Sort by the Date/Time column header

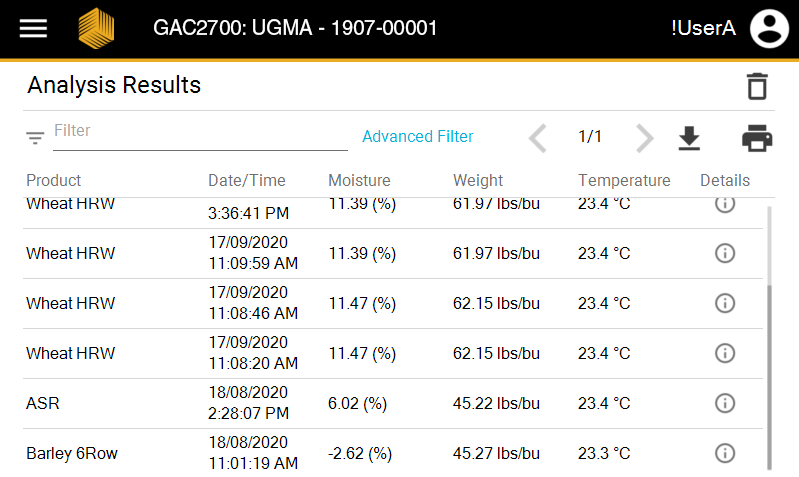[x=246, y=180]
